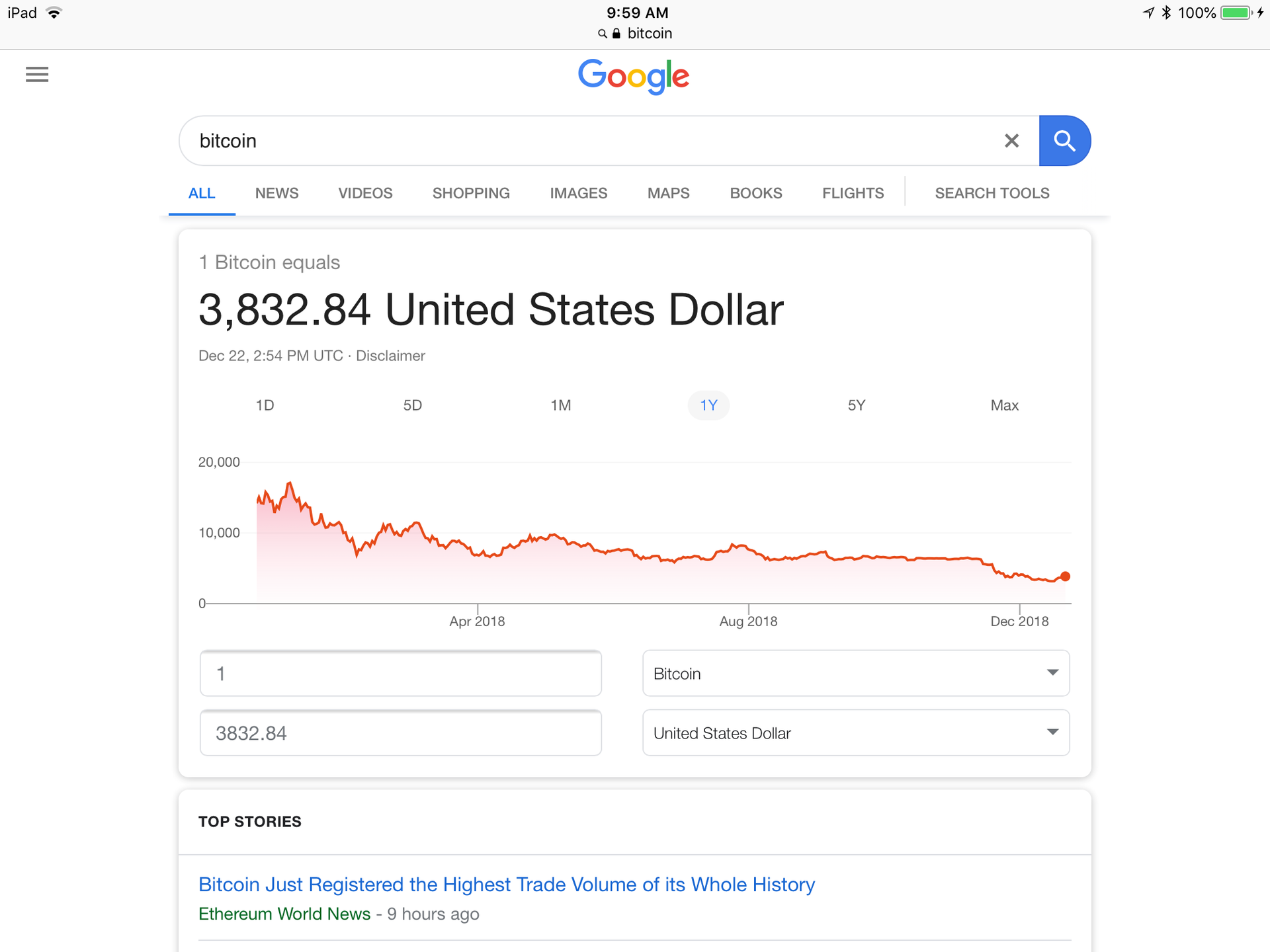Screen dimensions: 1270x952
Task: Open the United States Dollar dropdown
Action: pyautogui.click(x=855, y=733)
